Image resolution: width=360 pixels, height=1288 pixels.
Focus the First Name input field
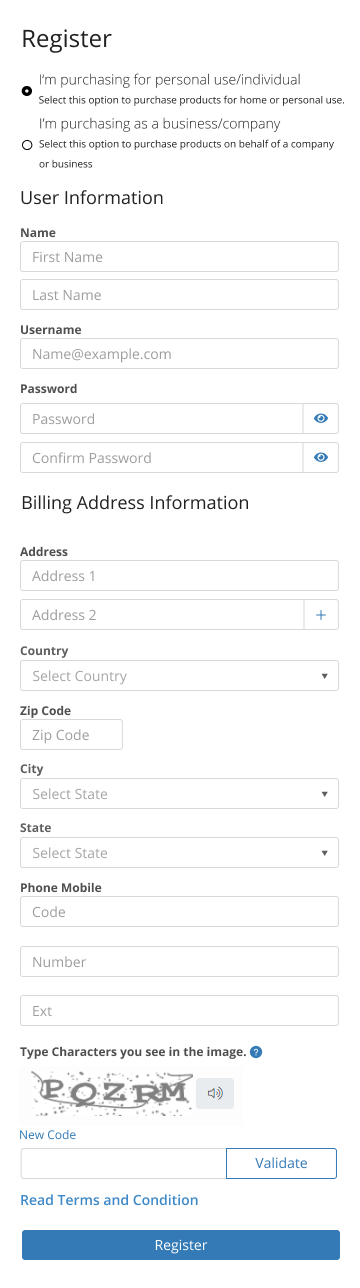click(x=180, y=257)
